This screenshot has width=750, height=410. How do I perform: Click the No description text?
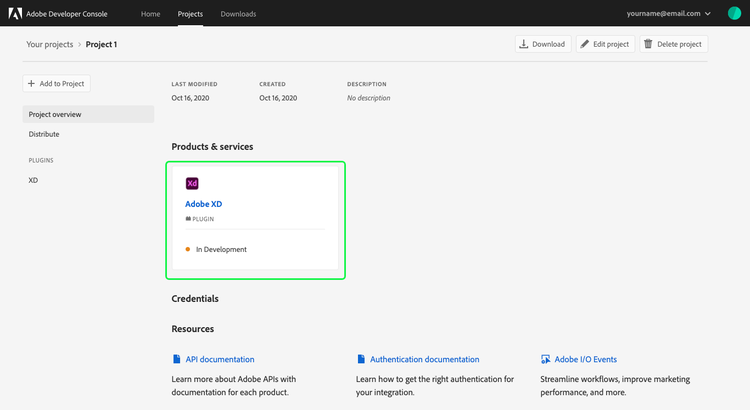[x=368, y=98]
